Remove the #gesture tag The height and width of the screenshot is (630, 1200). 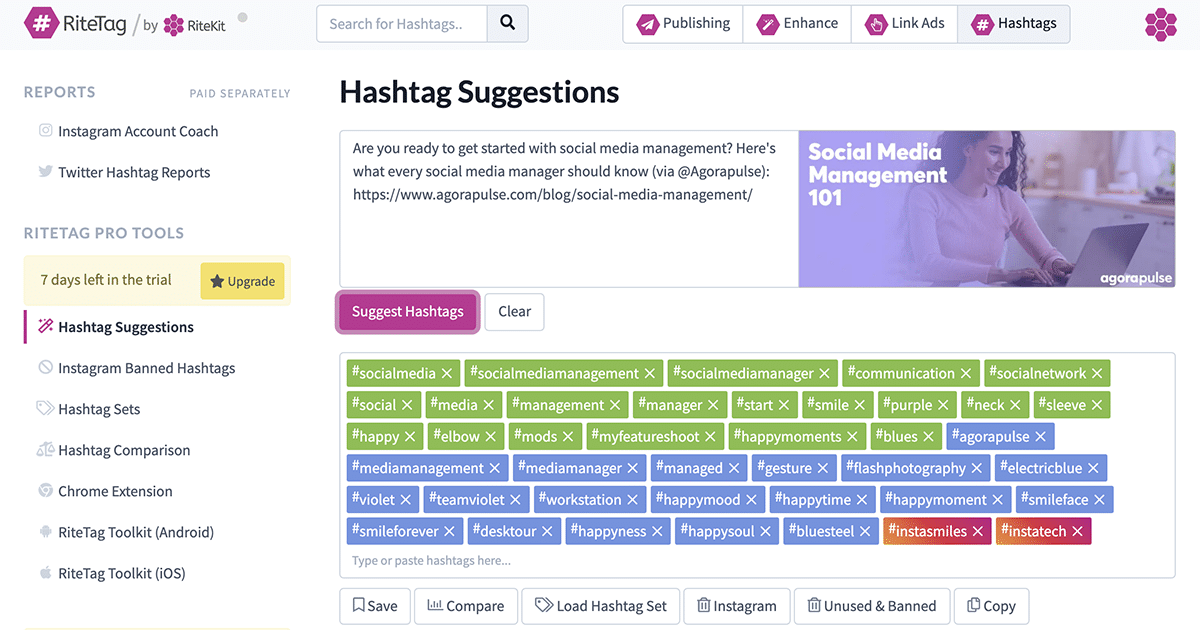[x=823, y=468]
